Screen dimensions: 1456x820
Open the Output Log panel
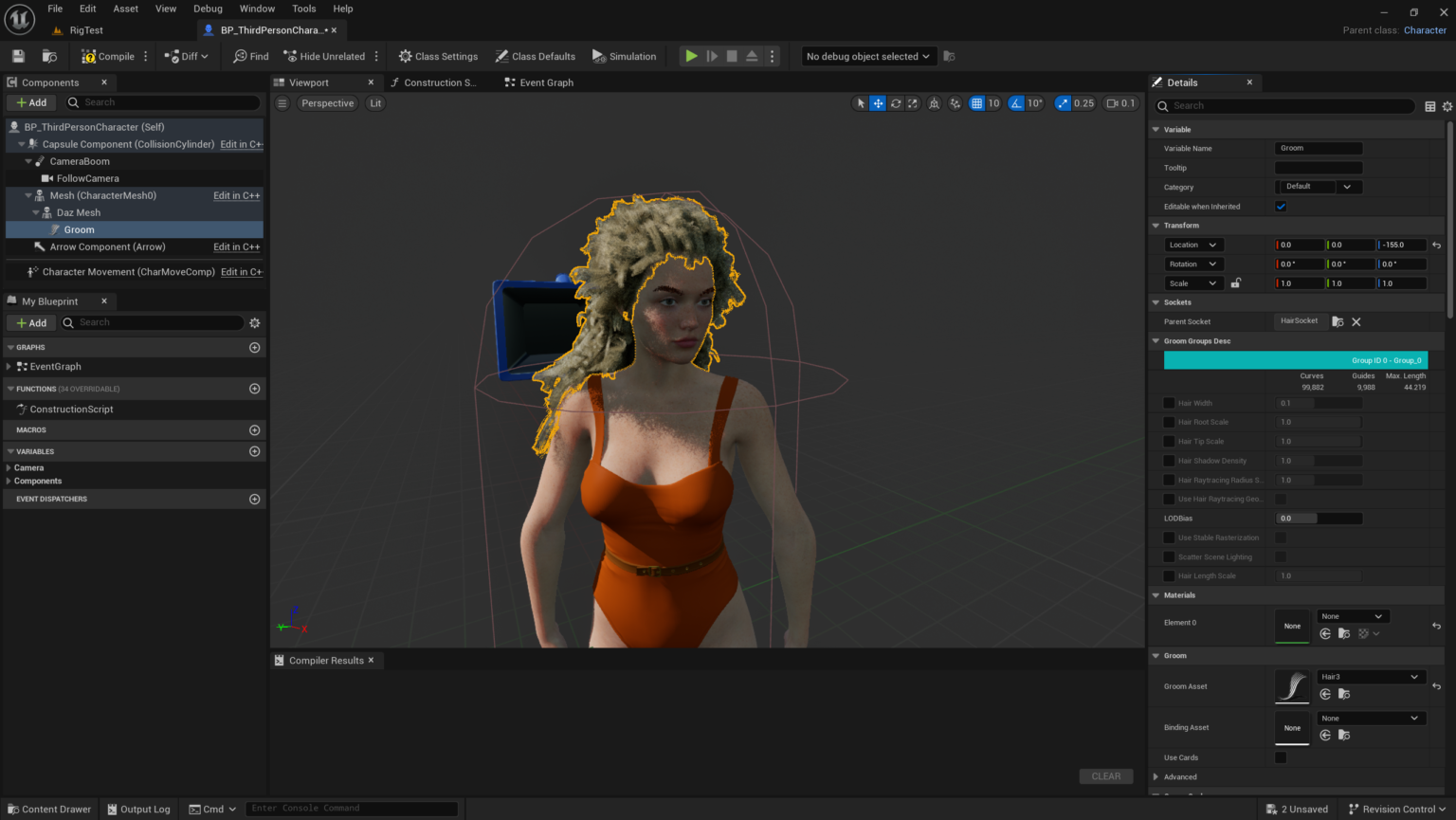(x=138, y=809)
